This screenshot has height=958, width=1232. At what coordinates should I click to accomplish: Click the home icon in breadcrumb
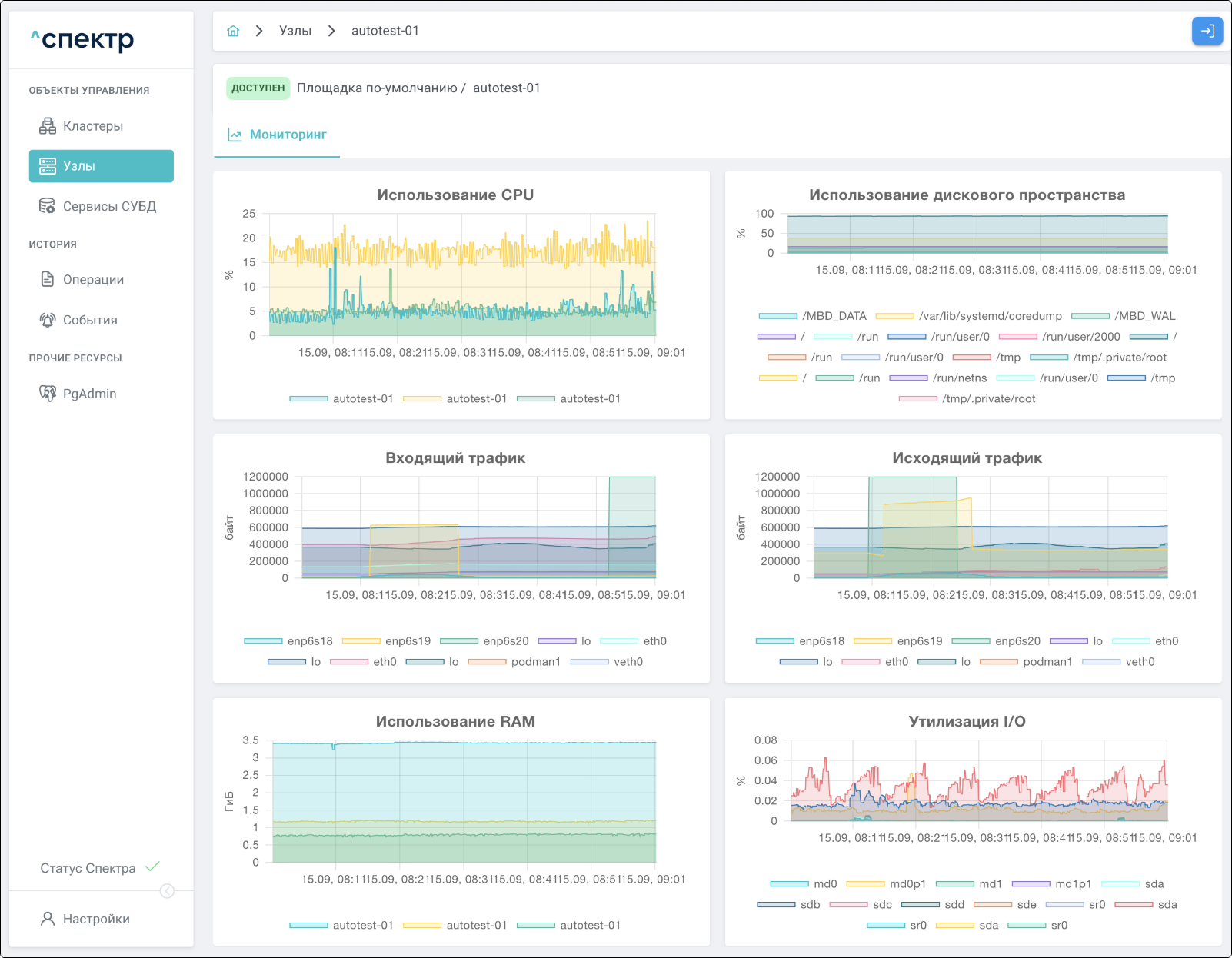pos(233,31)
